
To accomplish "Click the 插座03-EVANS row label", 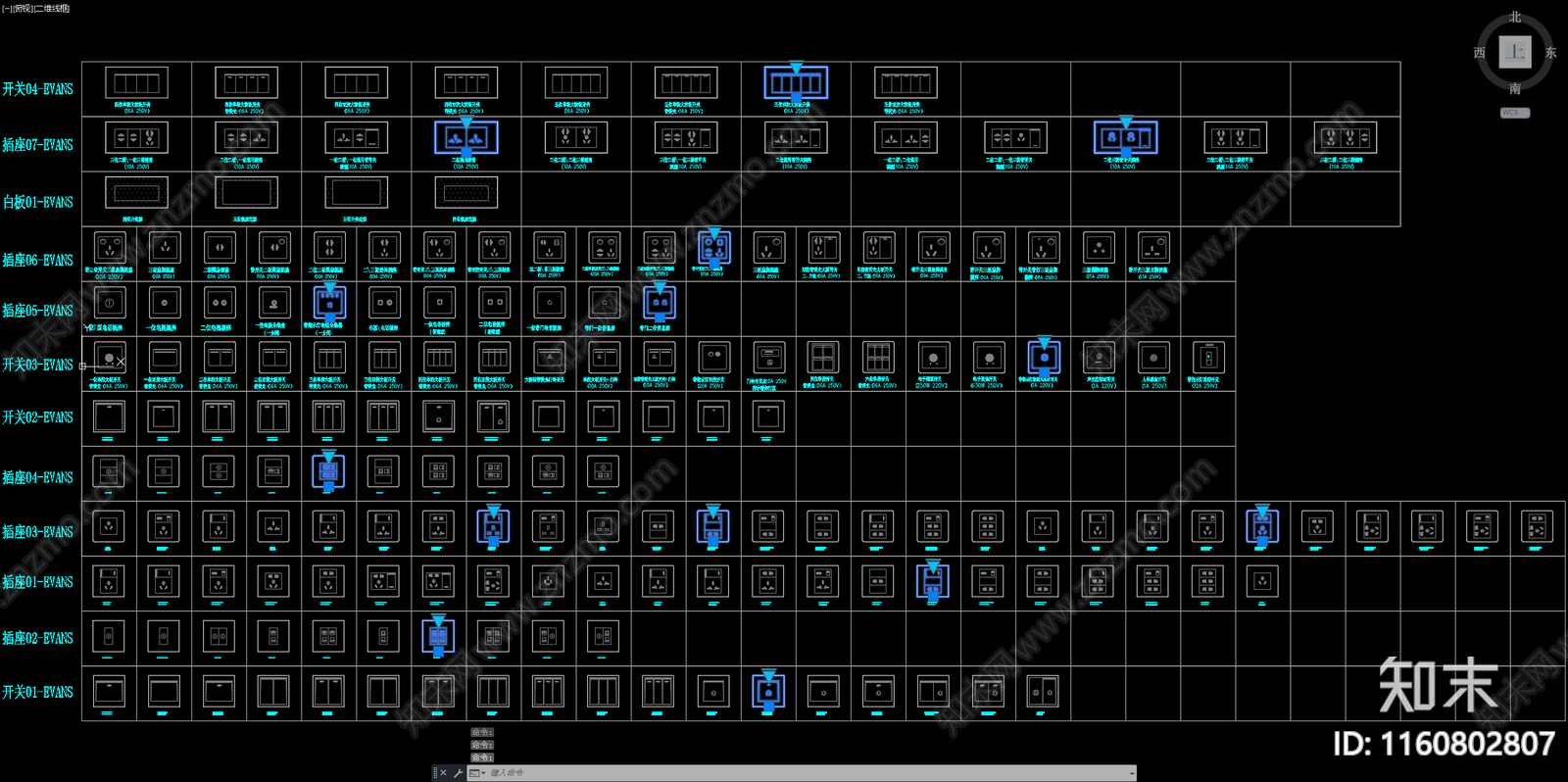I will click(x=37, y=532).
